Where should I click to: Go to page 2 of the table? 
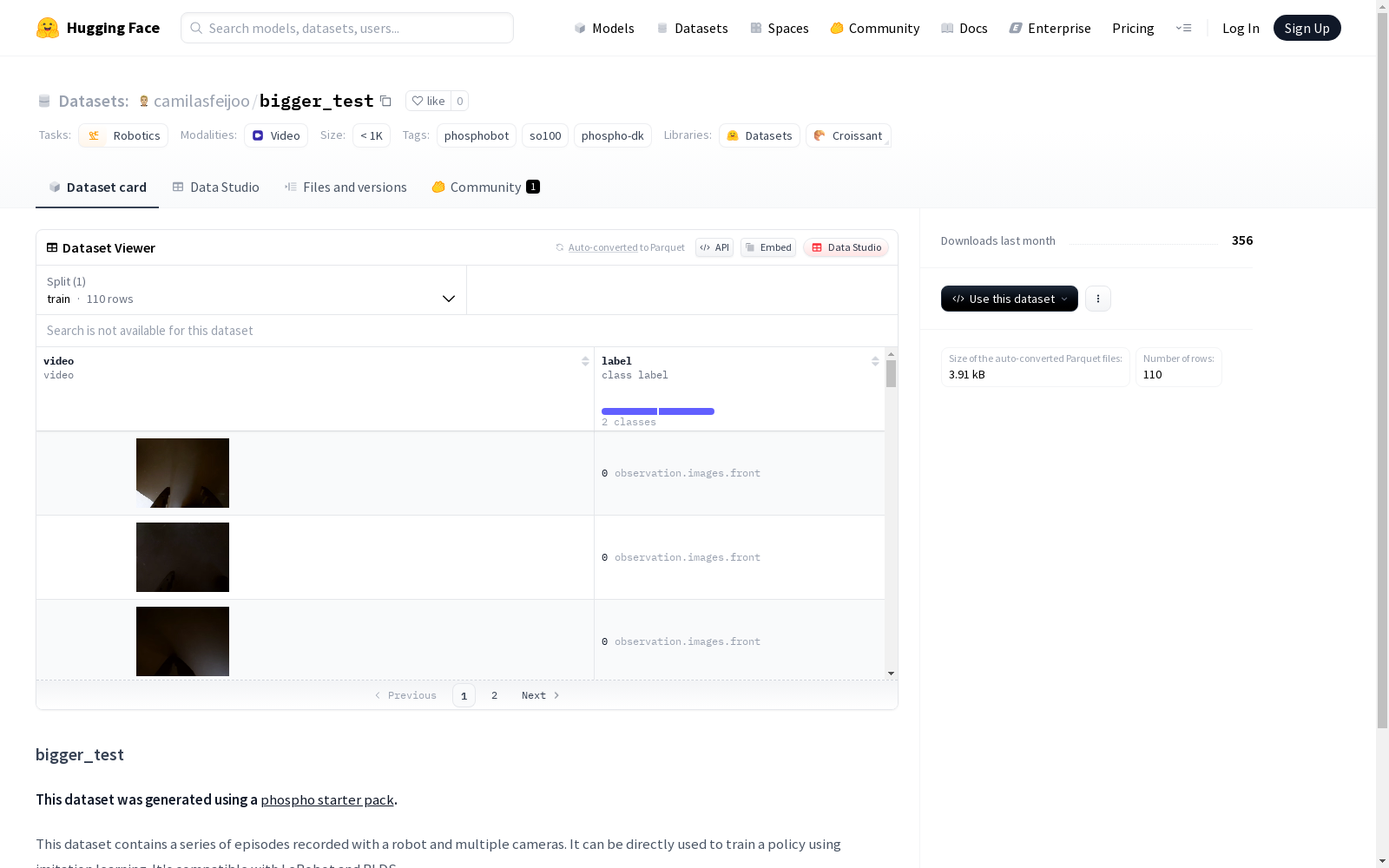coord(494,695)
